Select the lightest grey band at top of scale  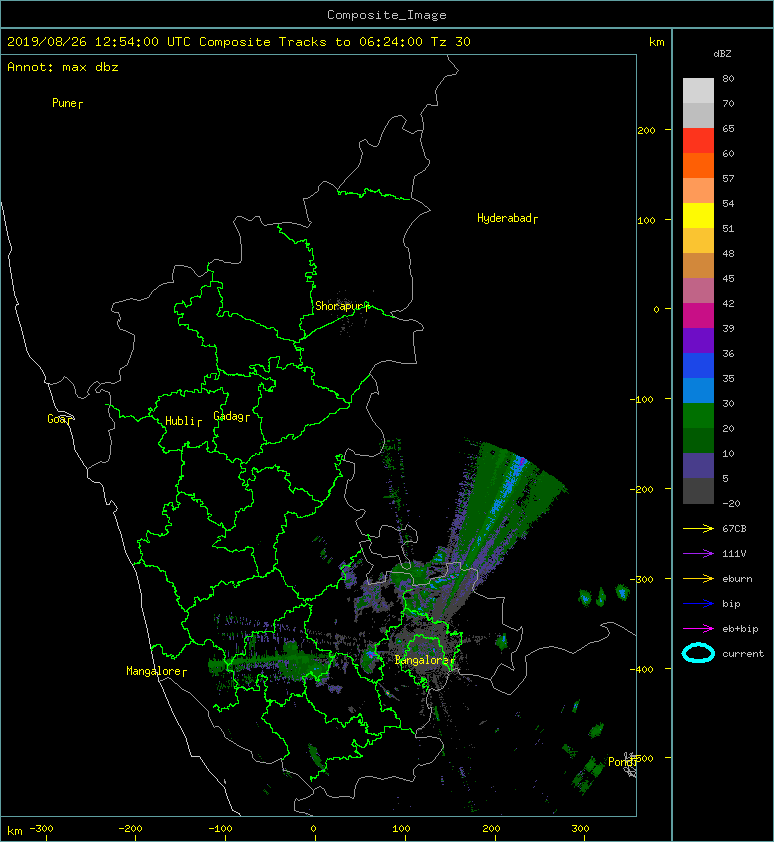(698, 90)
